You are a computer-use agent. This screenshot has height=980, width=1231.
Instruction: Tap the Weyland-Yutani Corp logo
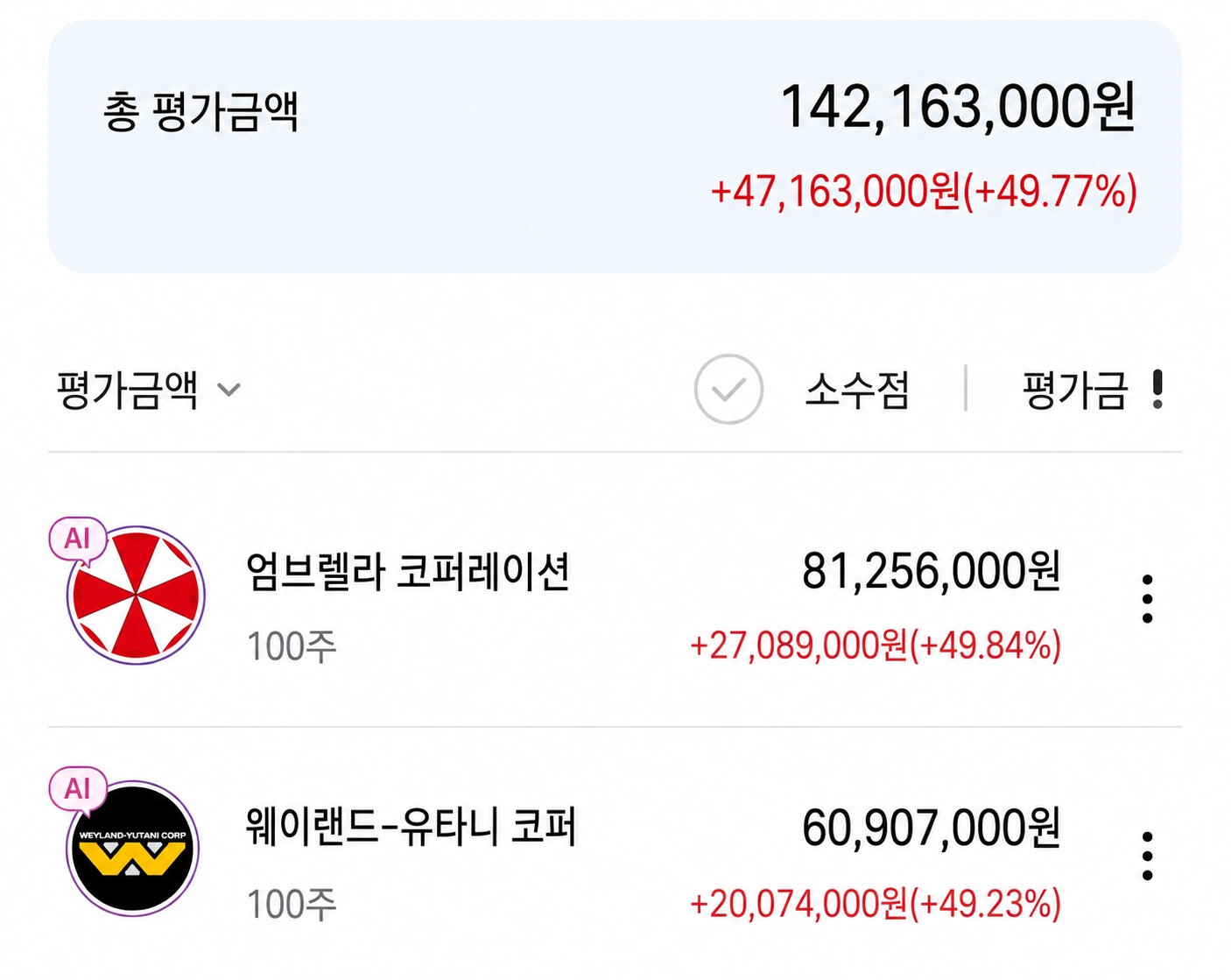coord(133,849)
